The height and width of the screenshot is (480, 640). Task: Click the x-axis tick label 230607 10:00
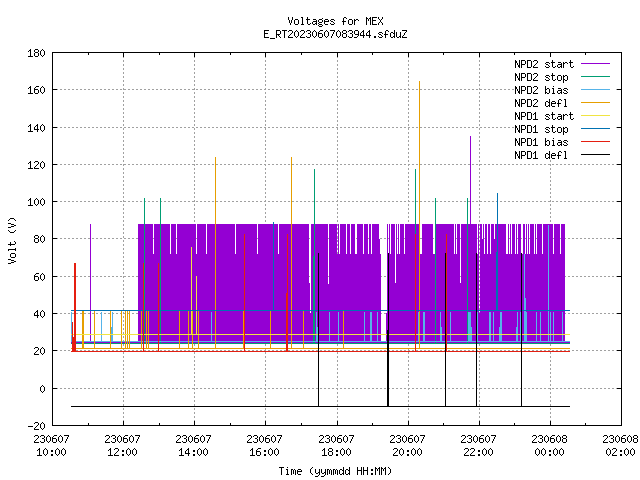coord(51,446)
